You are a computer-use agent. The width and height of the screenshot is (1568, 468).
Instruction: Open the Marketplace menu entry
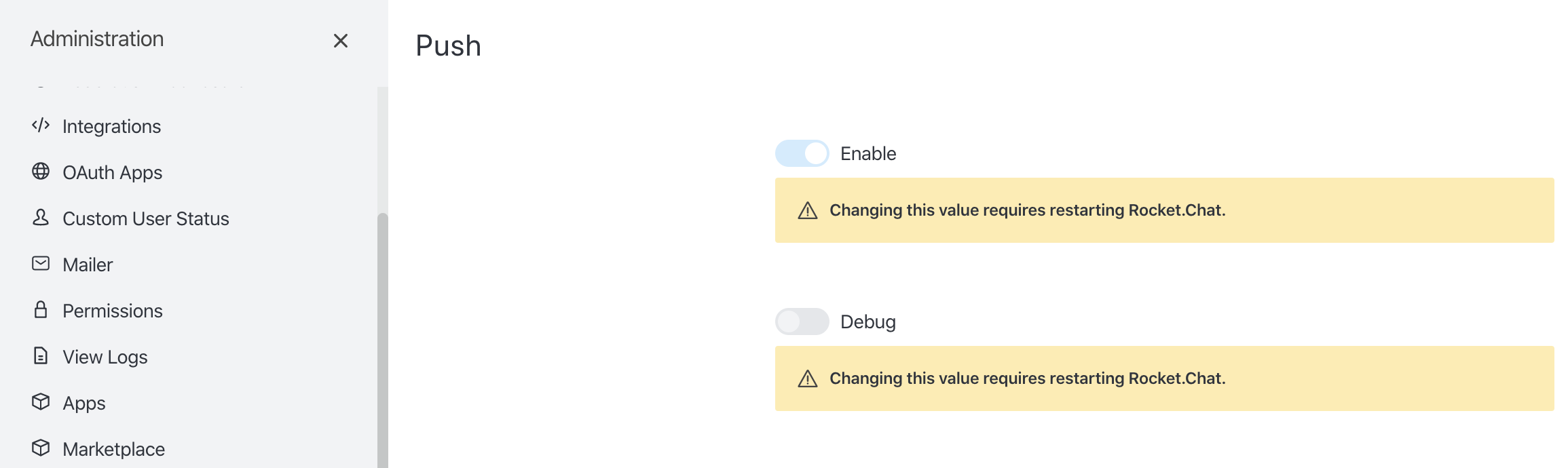[x=113, y=449]
